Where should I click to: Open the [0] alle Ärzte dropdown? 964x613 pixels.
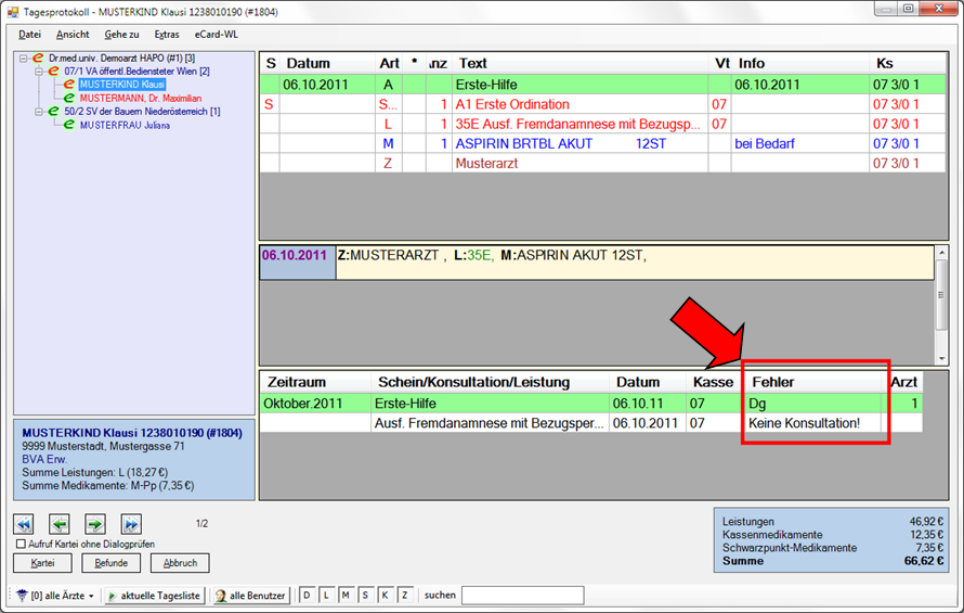[x=55, y=596]
